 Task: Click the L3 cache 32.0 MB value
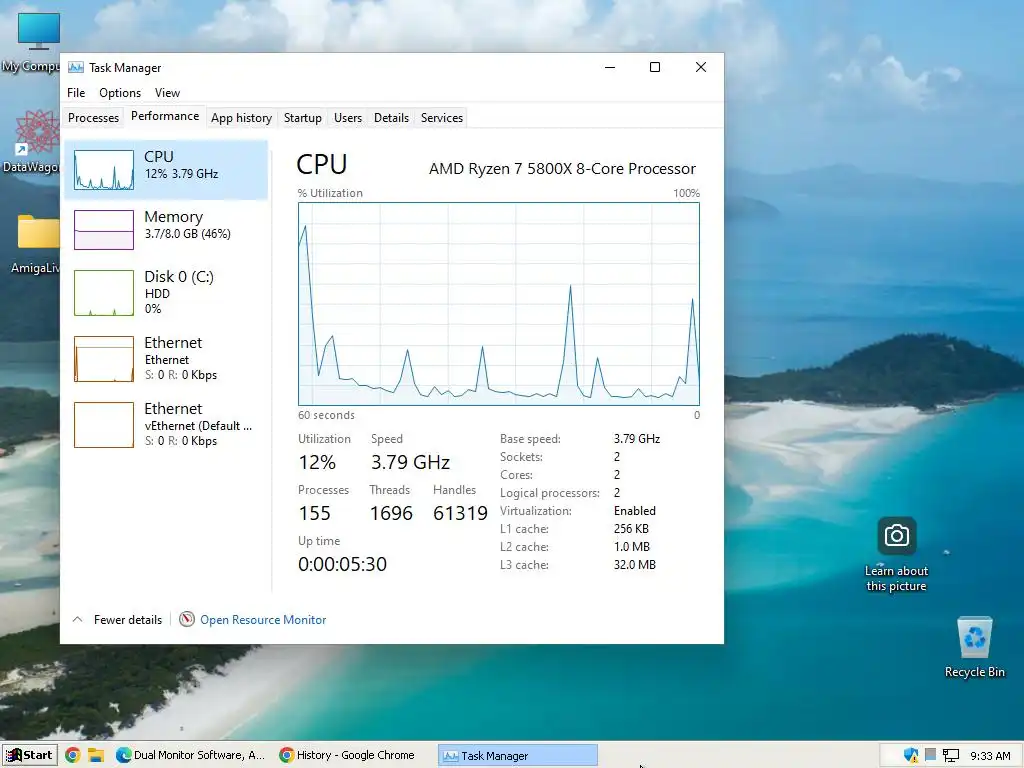pos(634,565)
